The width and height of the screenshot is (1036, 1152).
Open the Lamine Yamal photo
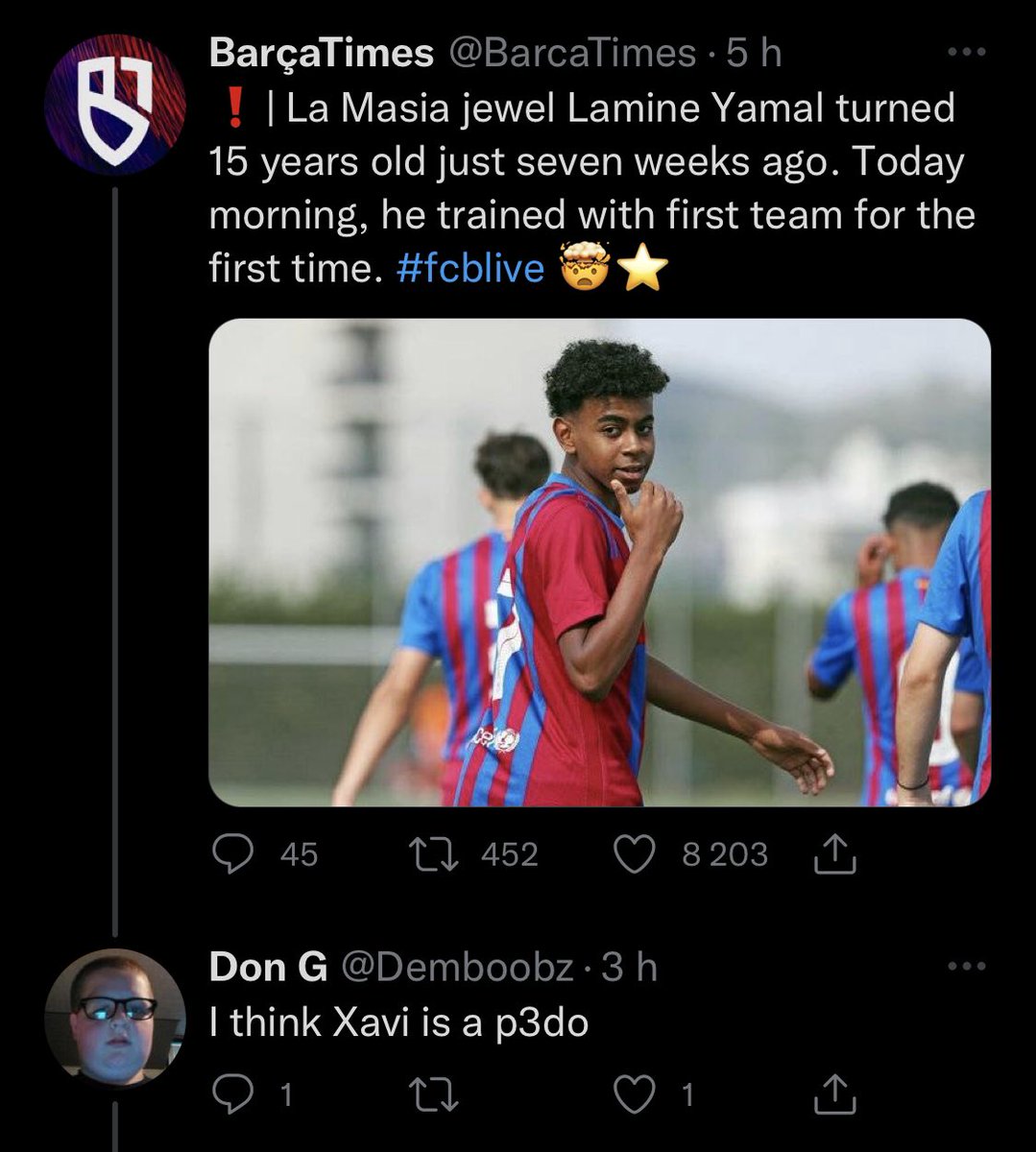tap(600, 563)
